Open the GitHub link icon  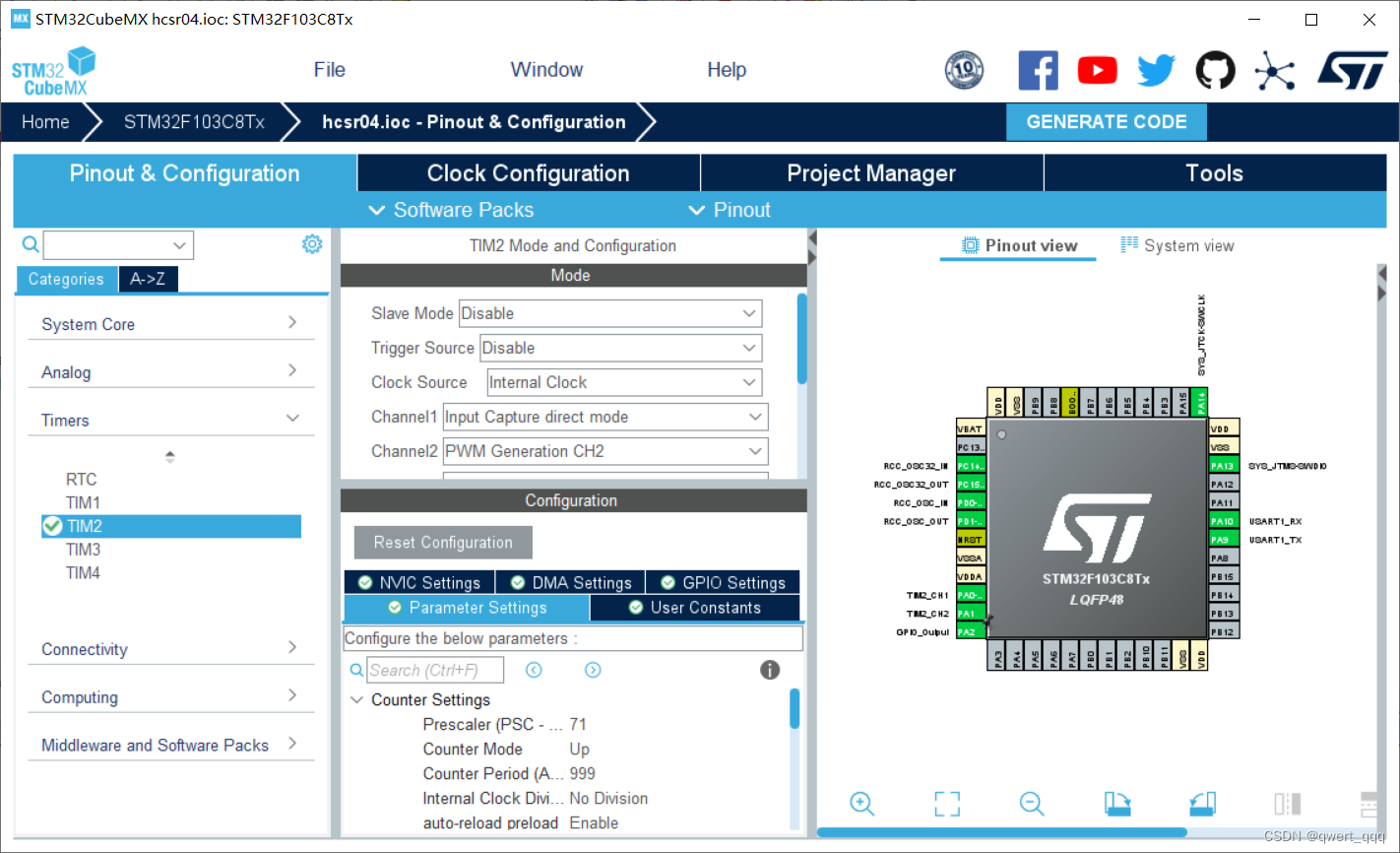(1215, 70)
